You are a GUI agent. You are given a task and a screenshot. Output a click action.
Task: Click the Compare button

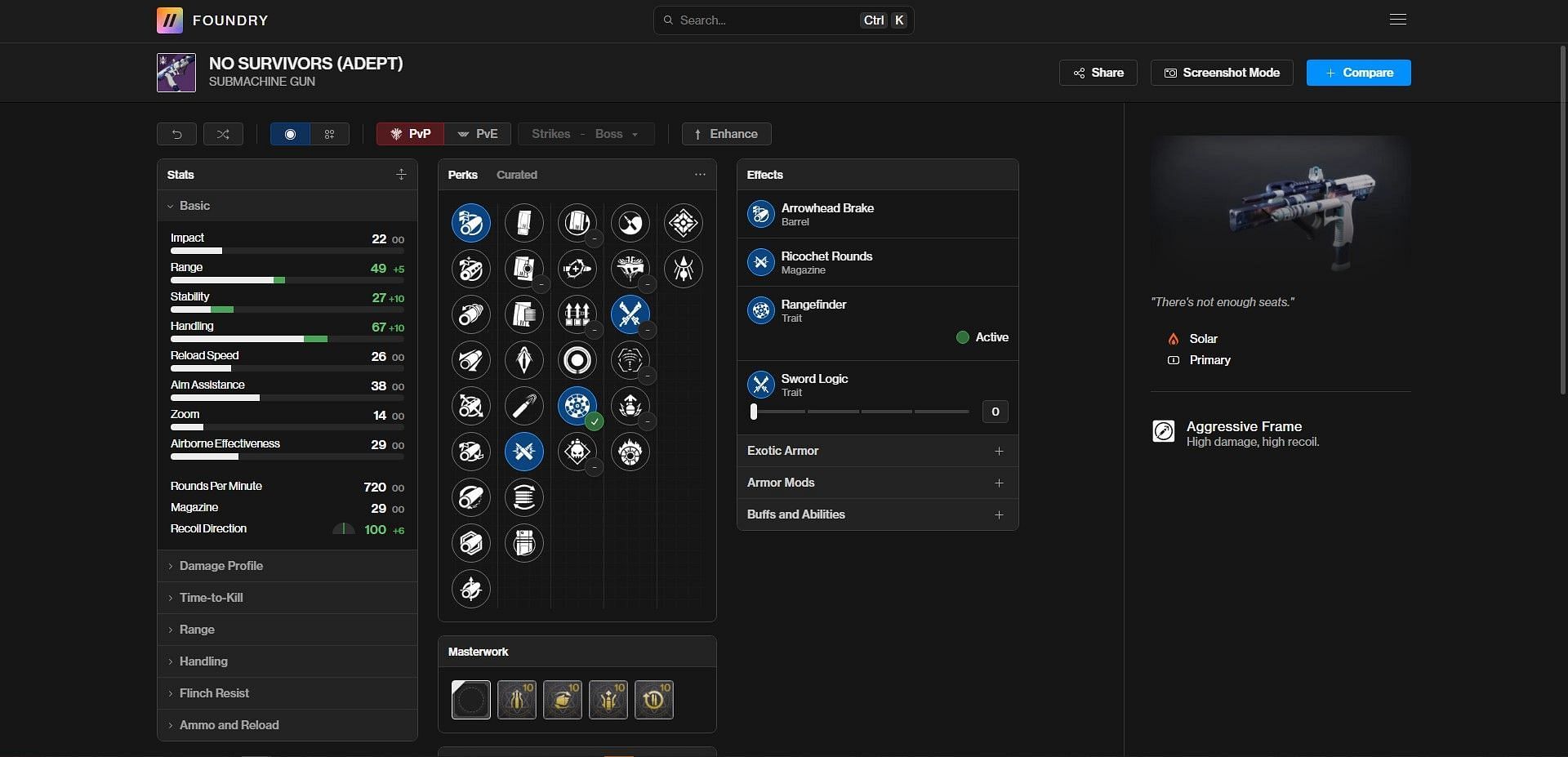(1358, 73)
